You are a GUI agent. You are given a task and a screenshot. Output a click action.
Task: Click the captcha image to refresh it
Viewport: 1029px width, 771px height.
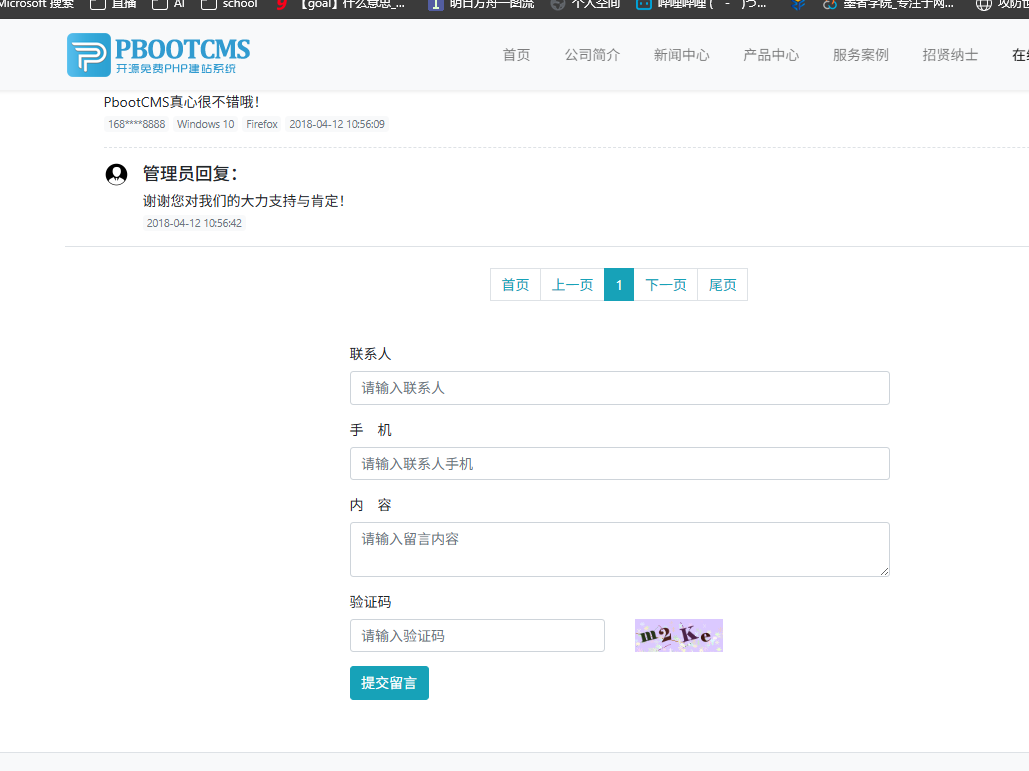(x=678, y=635)
